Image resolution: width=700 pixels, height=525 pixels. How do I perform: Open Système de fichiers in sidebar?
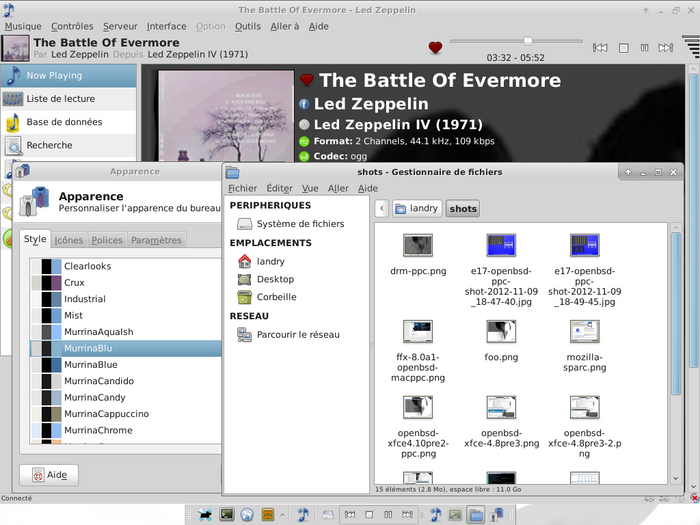pos(299,224)
